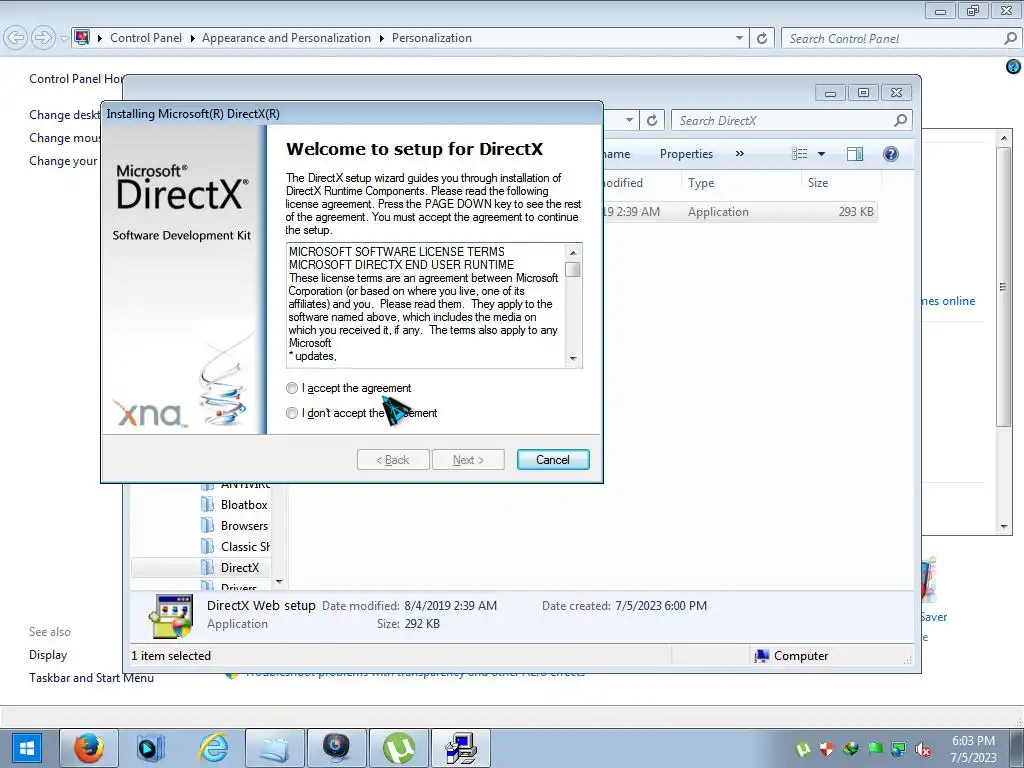Open Control Panel help icon
Screen dimensions: 1024x768
(1014, 66)
